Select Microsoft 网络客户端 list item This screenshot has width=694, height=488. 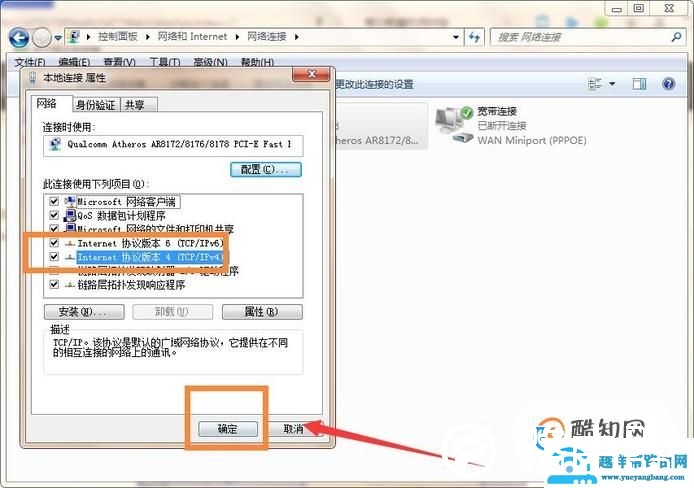[128, 202]
